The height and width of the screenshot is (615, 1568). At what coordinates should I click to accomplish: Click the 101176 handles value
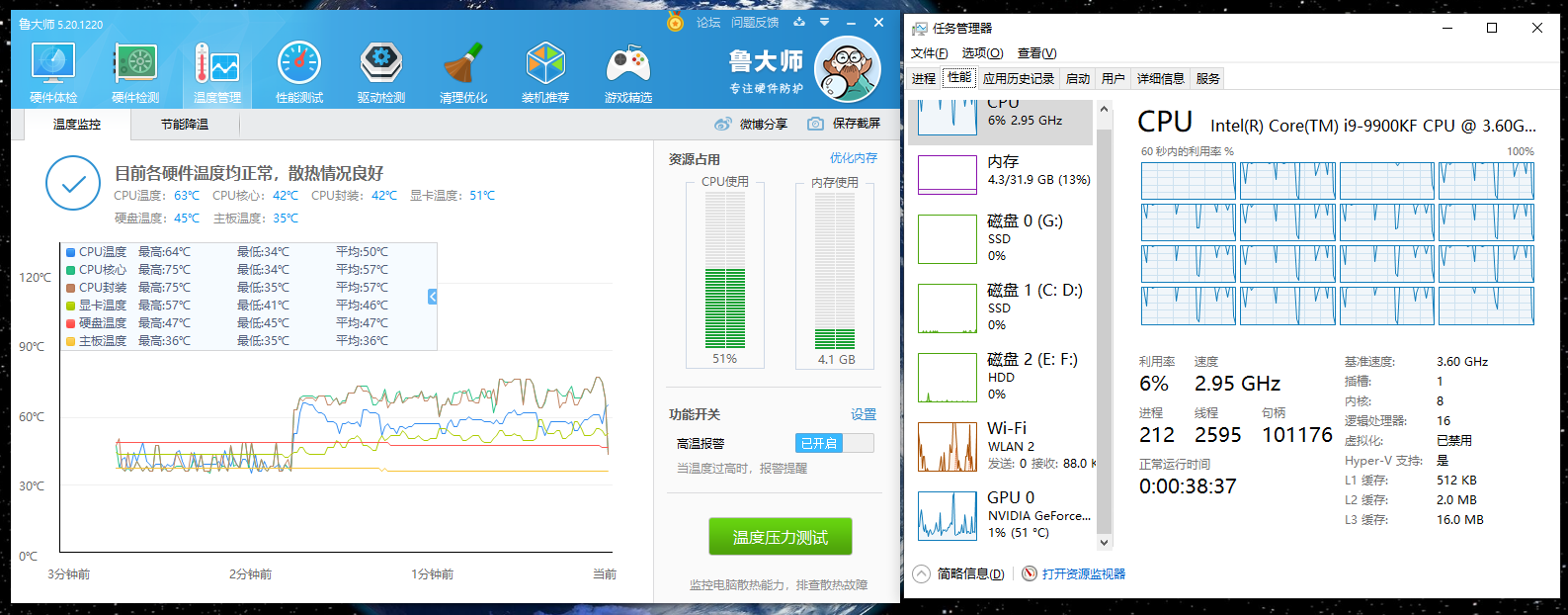coord(1297,435)
